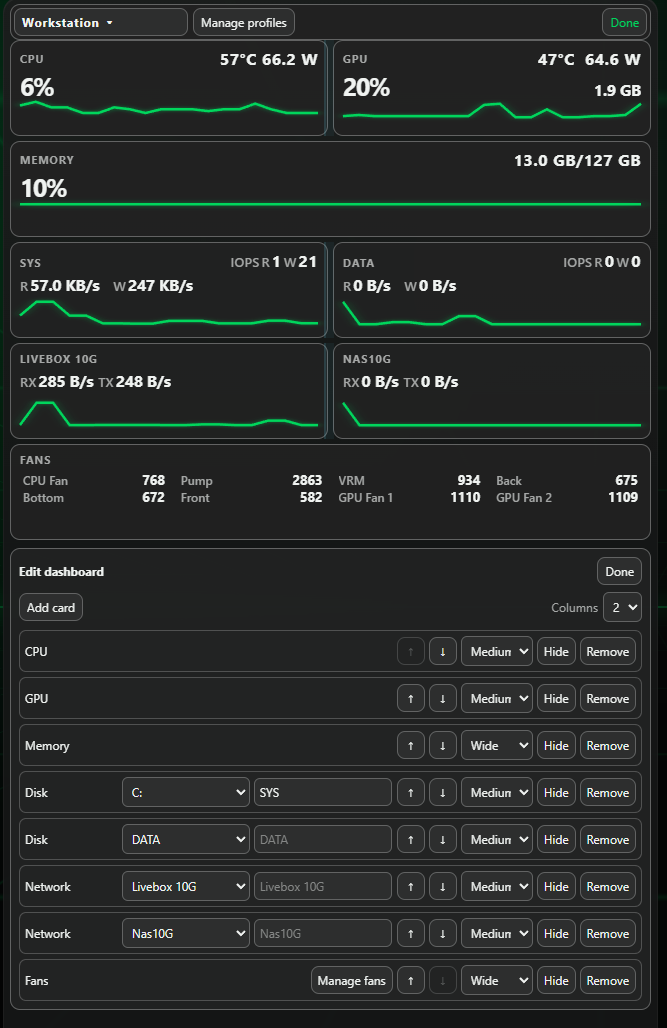Click Done in the Edit dashboard panel
This screenshot has height=1028, width=667.
(619, 572)
